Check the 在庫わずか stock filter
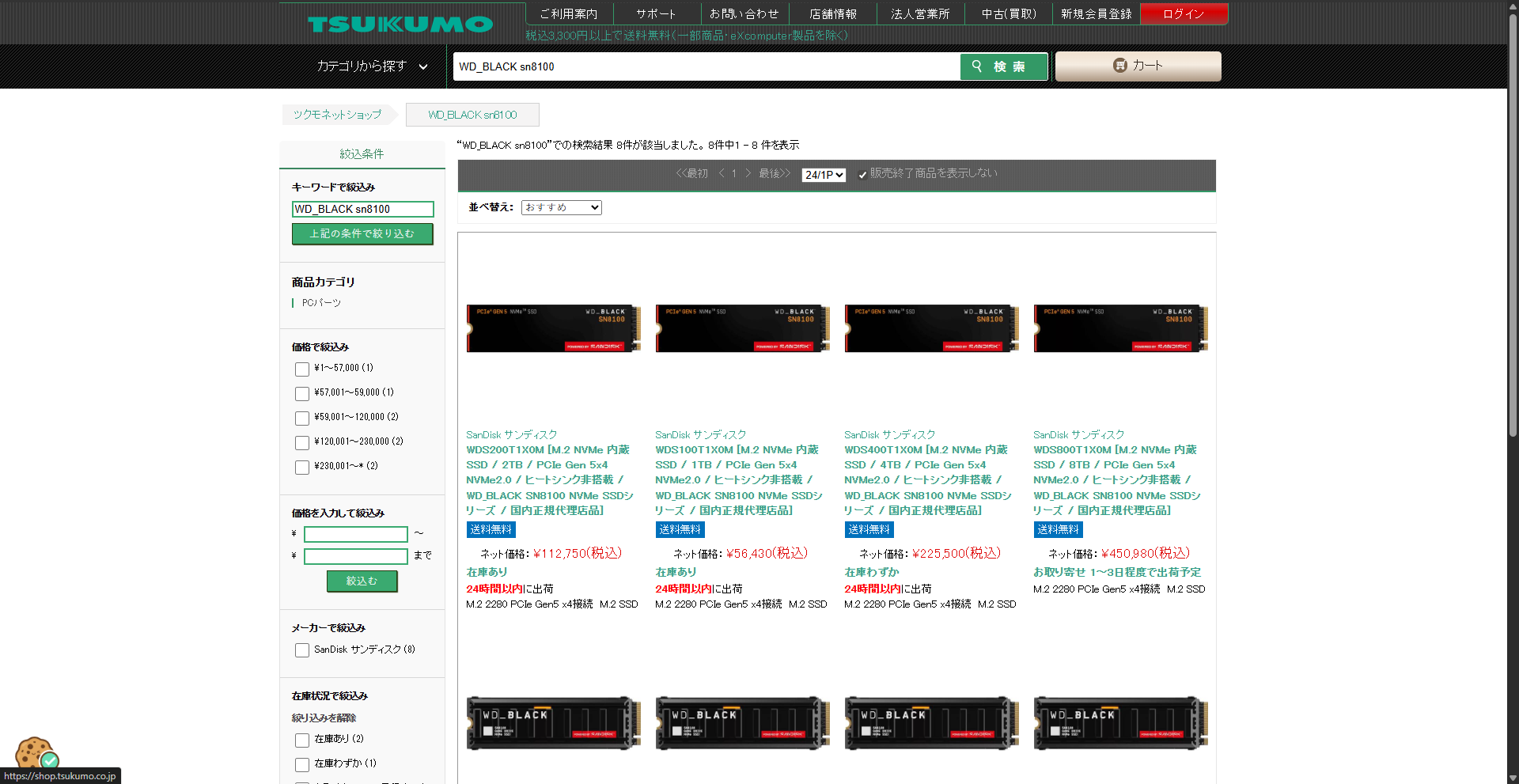 (302, 765)
